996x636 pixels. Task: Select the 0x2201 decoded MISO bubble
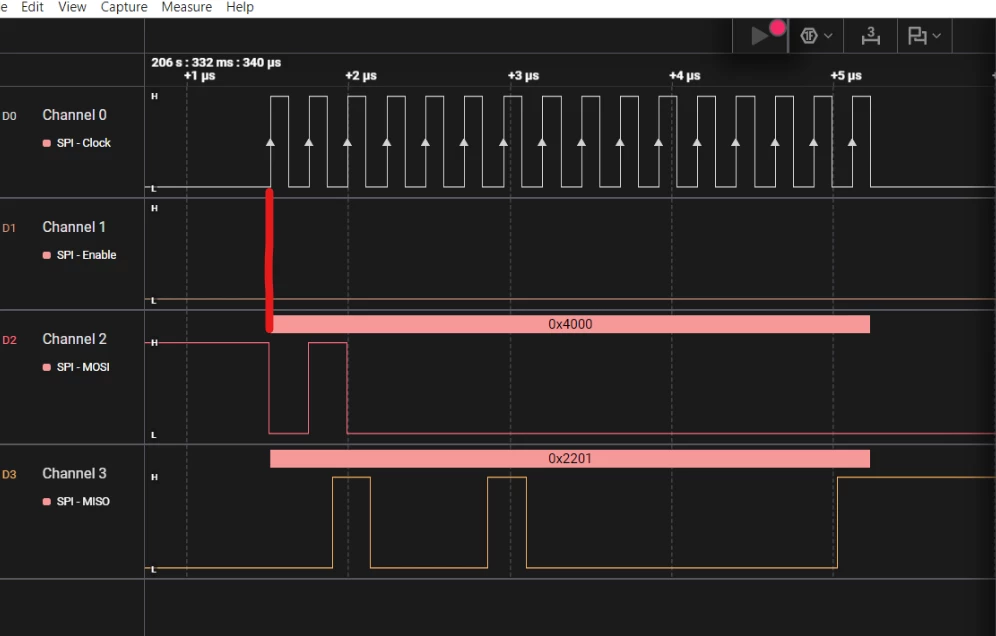(x=570, y=459)
